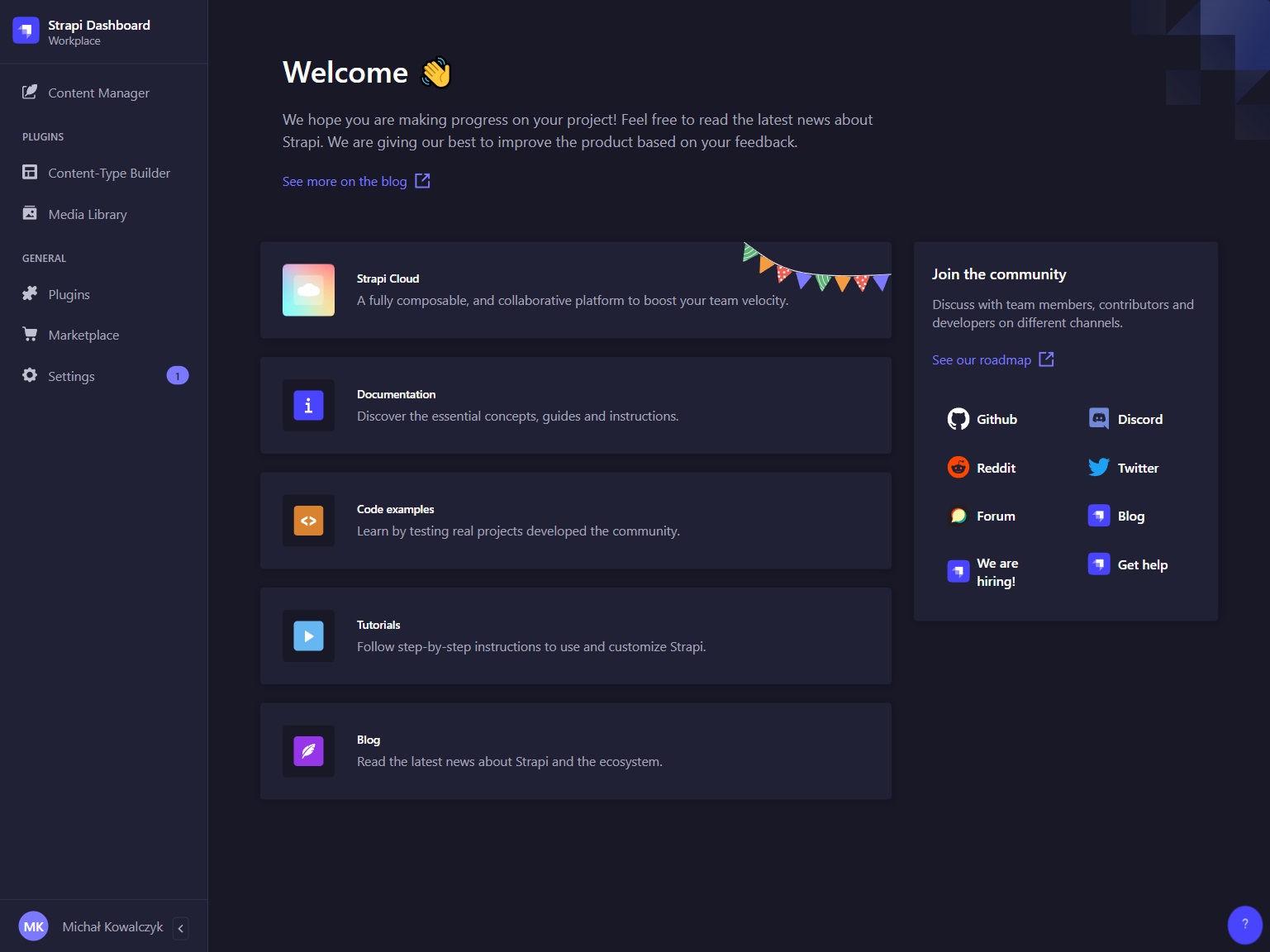Open the Strapi Cloud card title
Viewport: 1270px width, 952px height.
coord(388,278)
